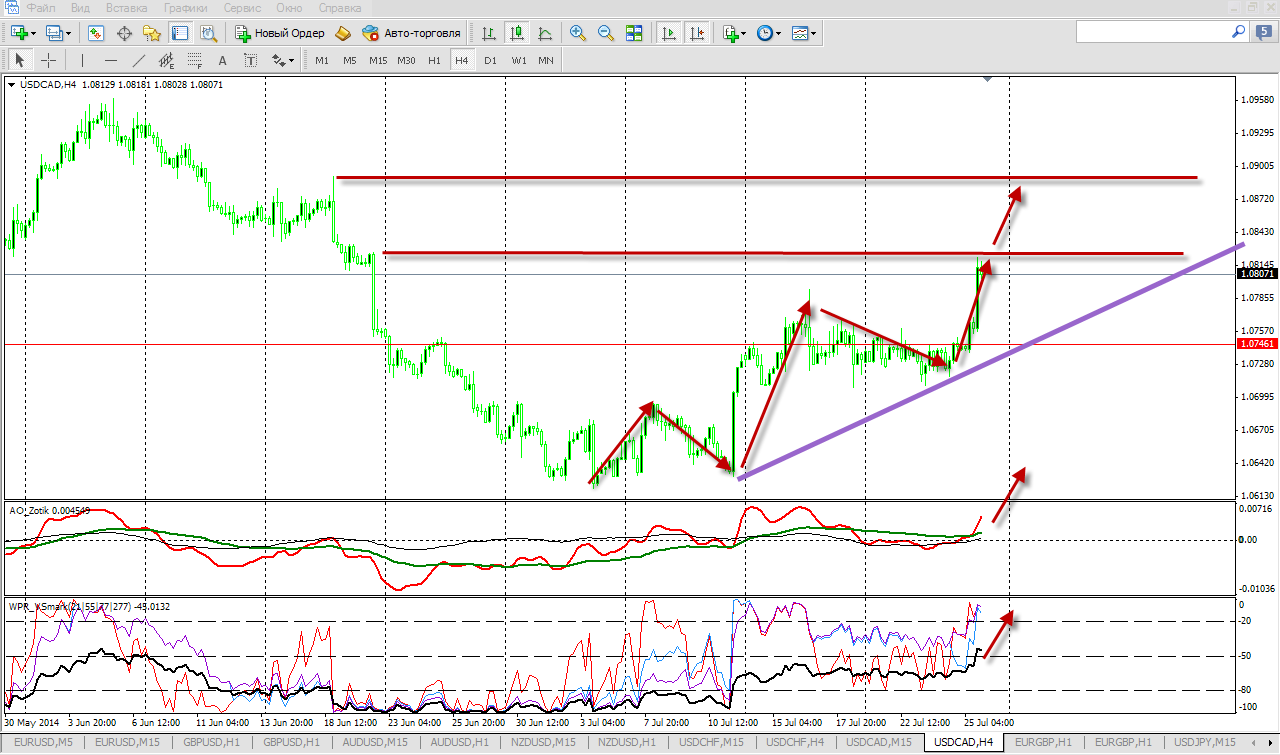
Task: Zoom out of the chart
Action: (605, 33)
